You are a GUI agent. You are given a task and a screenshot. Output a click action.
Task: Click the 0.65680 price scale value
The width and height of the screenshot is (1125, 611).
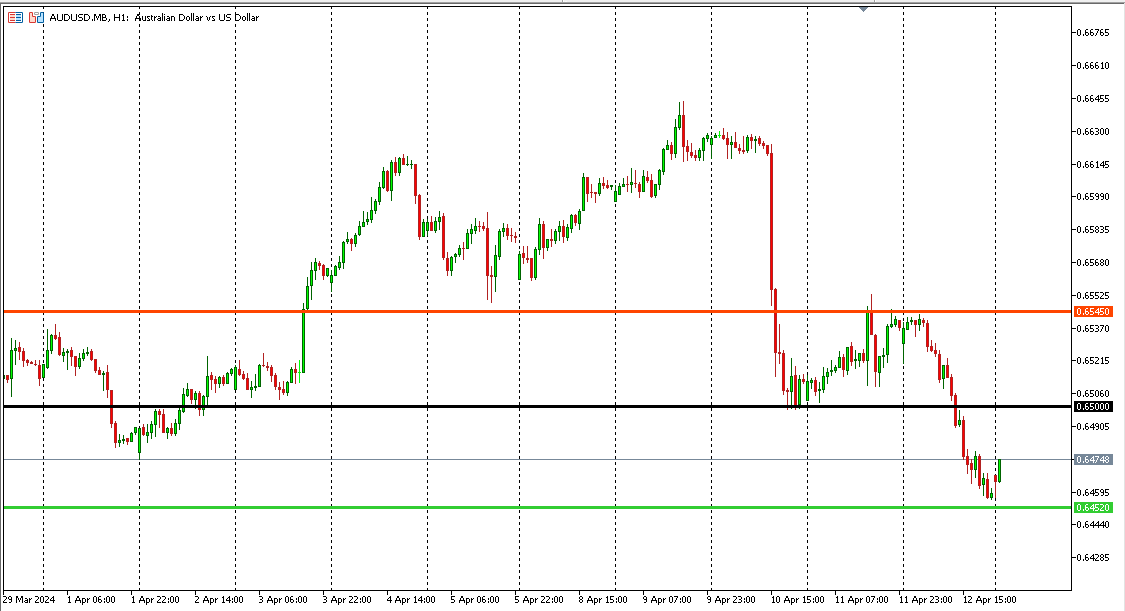click(1093, 262)
